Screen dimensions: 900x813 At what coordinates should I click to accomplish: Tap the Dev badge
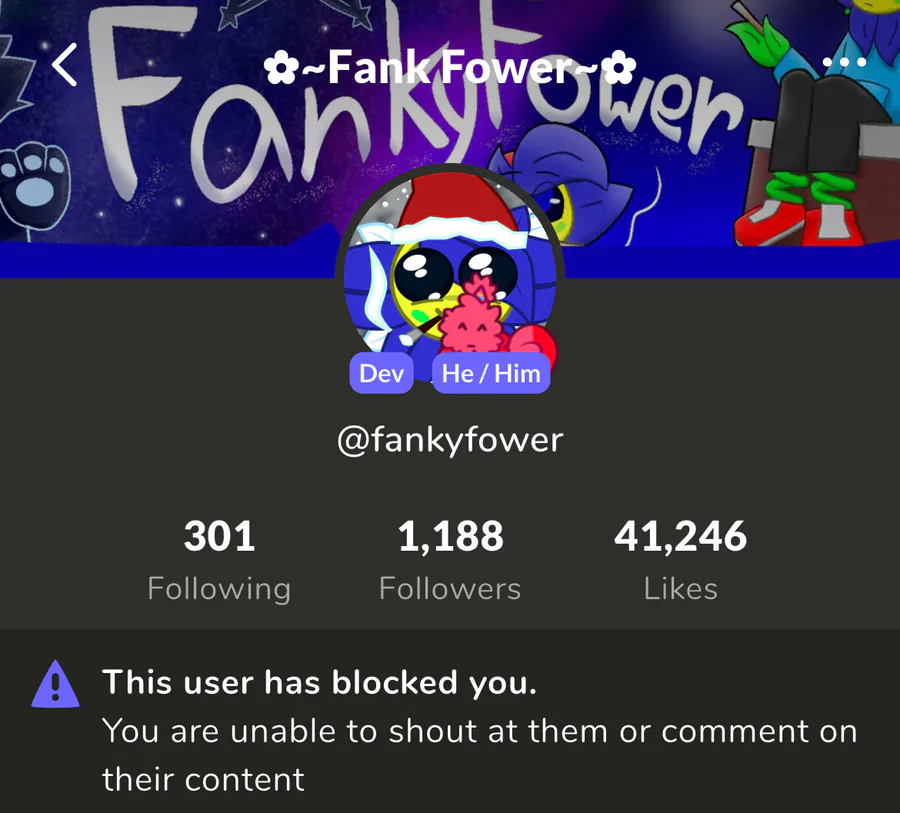click(381, 374)
